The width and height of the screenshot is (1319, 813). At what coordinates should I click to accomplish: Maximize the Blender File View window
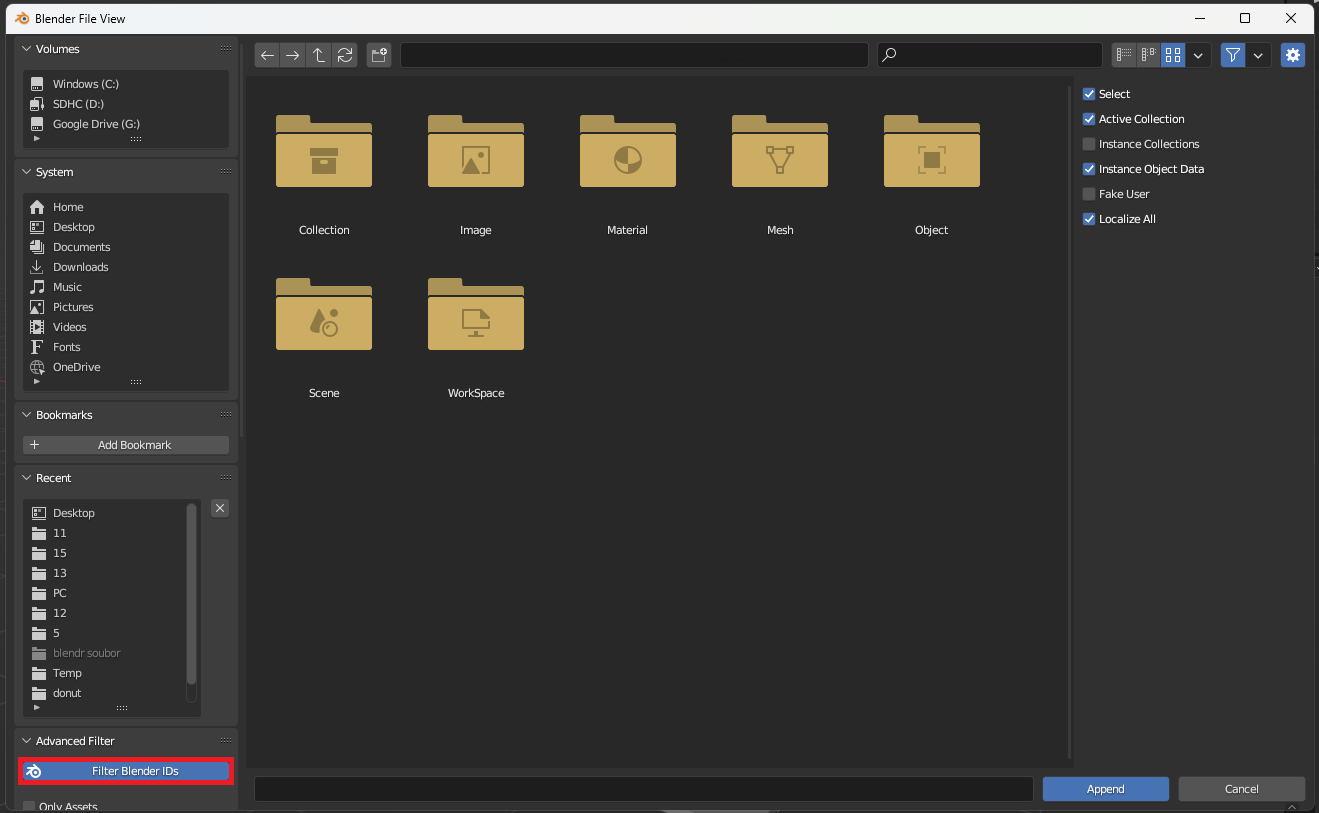tap(1245, 18)
